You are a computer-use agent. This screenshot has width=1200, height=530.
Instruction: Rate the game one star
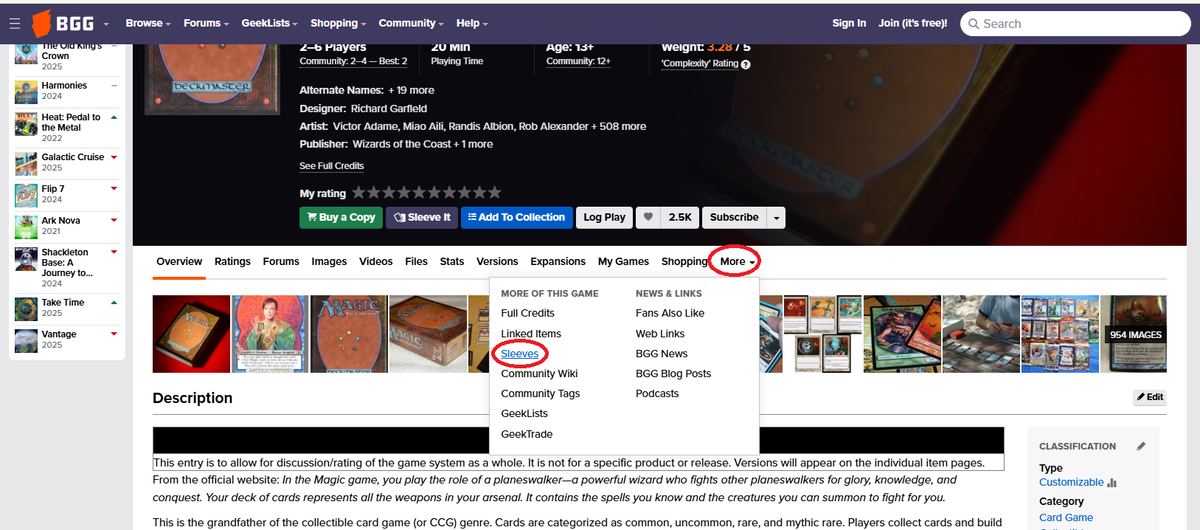(x=359, y=192)
